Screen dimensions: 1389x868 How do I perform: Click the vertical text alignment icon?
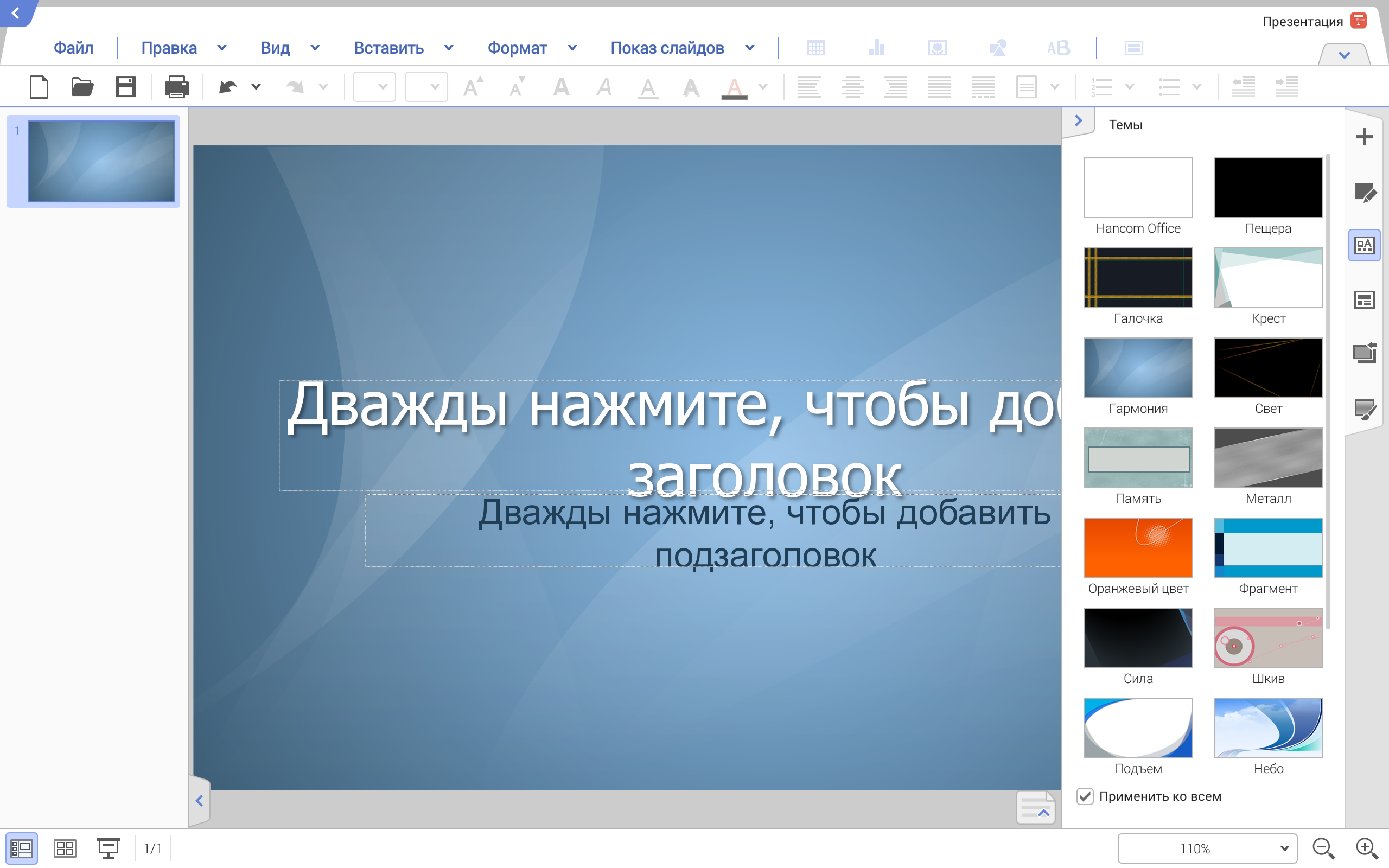1026,87
